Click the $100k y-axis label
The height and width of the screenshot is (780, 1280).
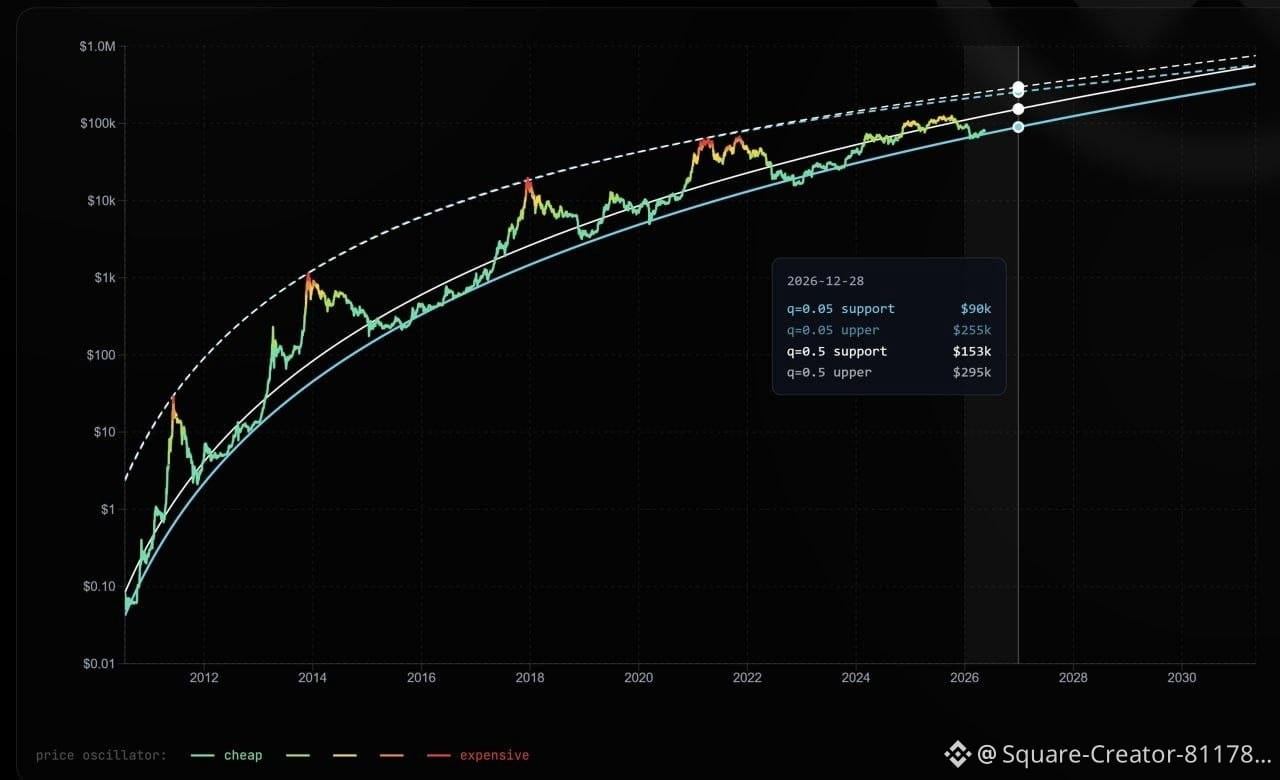tap(99, 124)
